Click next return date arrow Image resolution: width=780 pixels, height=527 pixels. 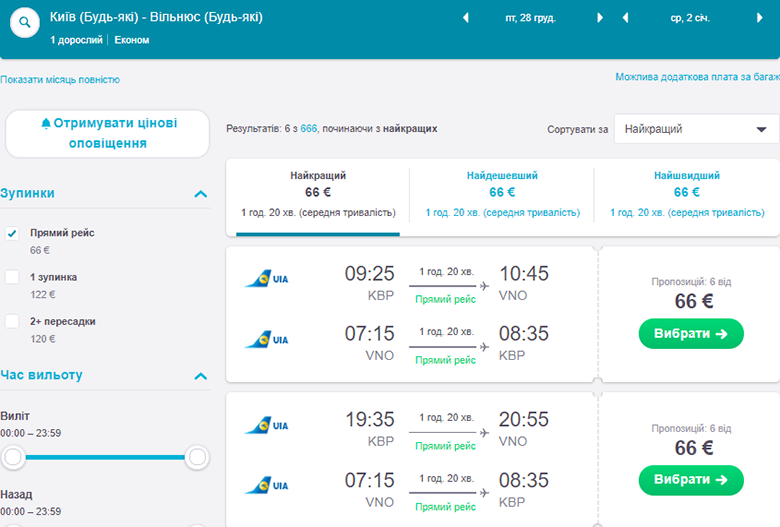[762, 18]
